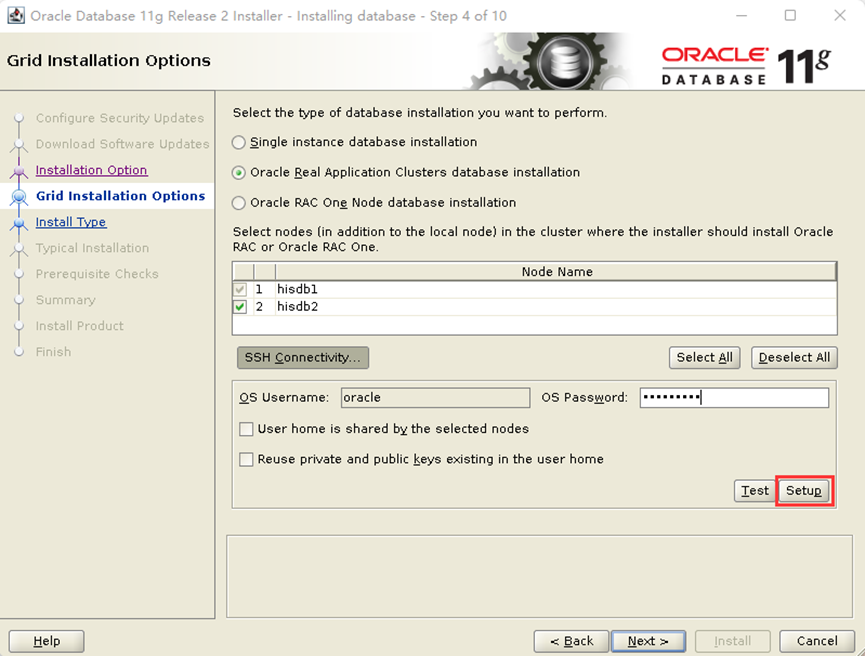865x656 pixels.
Task: Focus the OS Password field
Action: (x=734, y=398)
